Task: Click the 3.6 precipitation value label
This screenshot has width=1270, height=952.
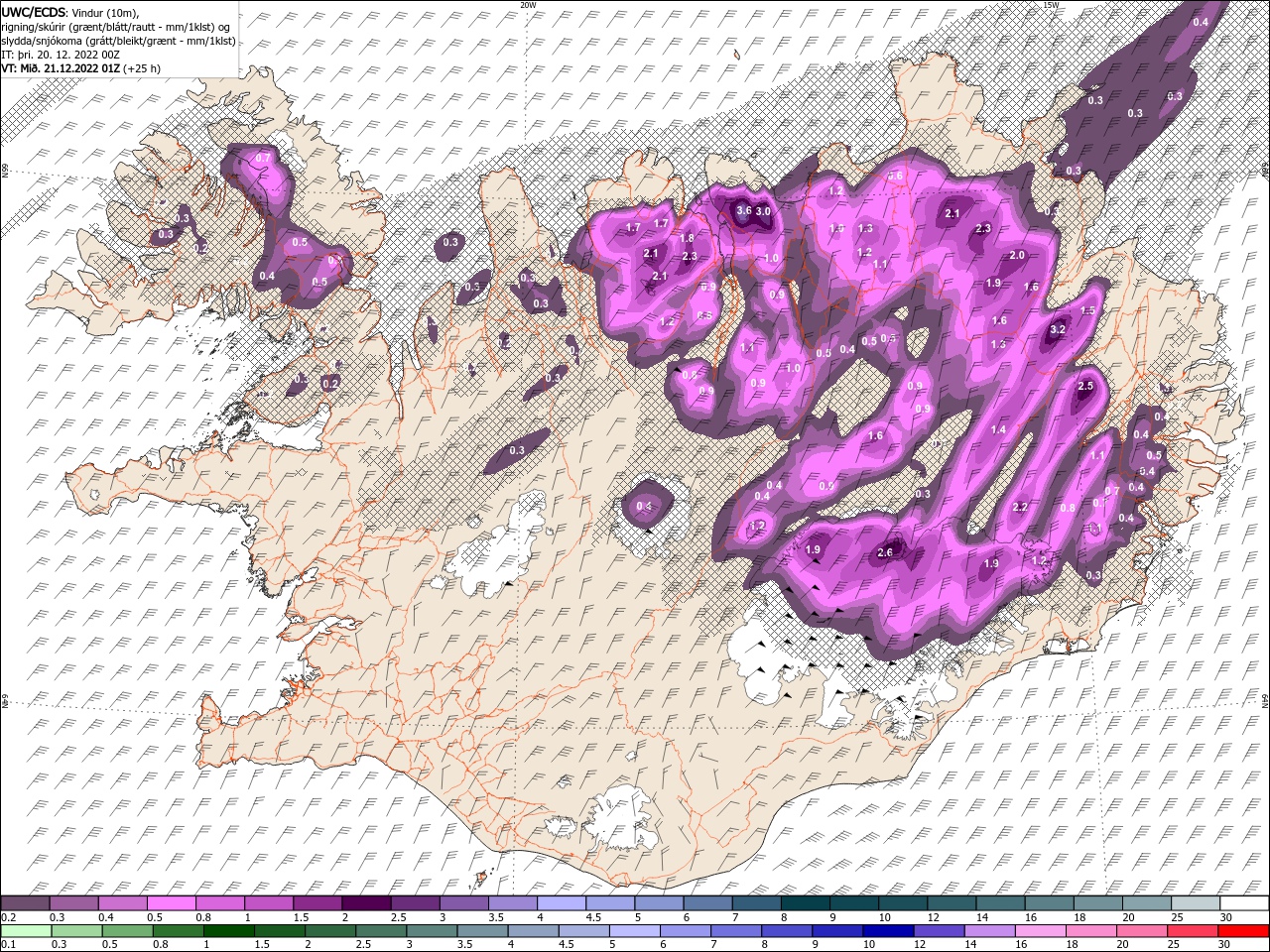Action: pyautogui.click(x=744, y=210)
